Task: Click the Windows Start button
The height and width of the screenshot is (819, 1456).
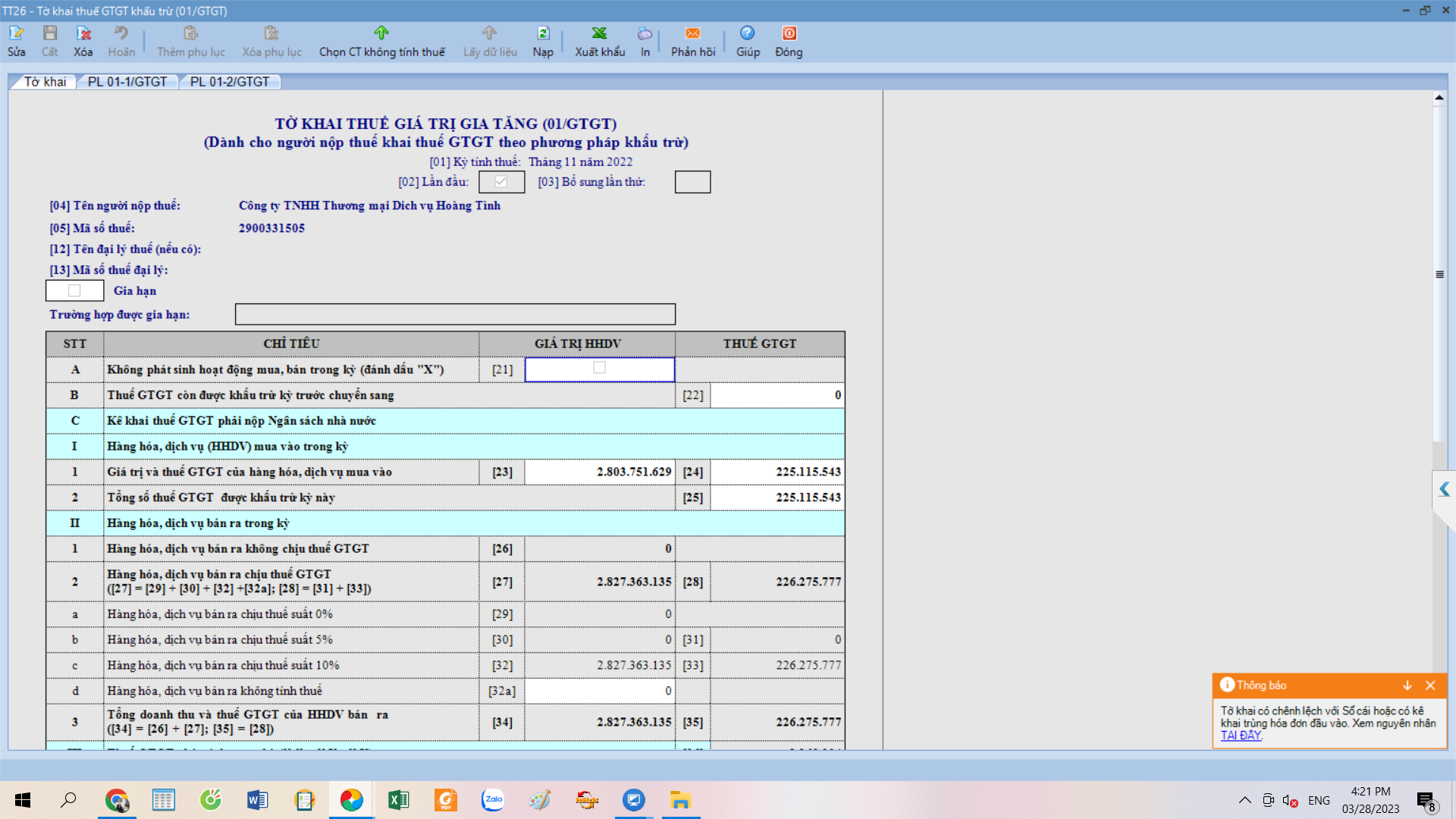Action: [23, 800]
